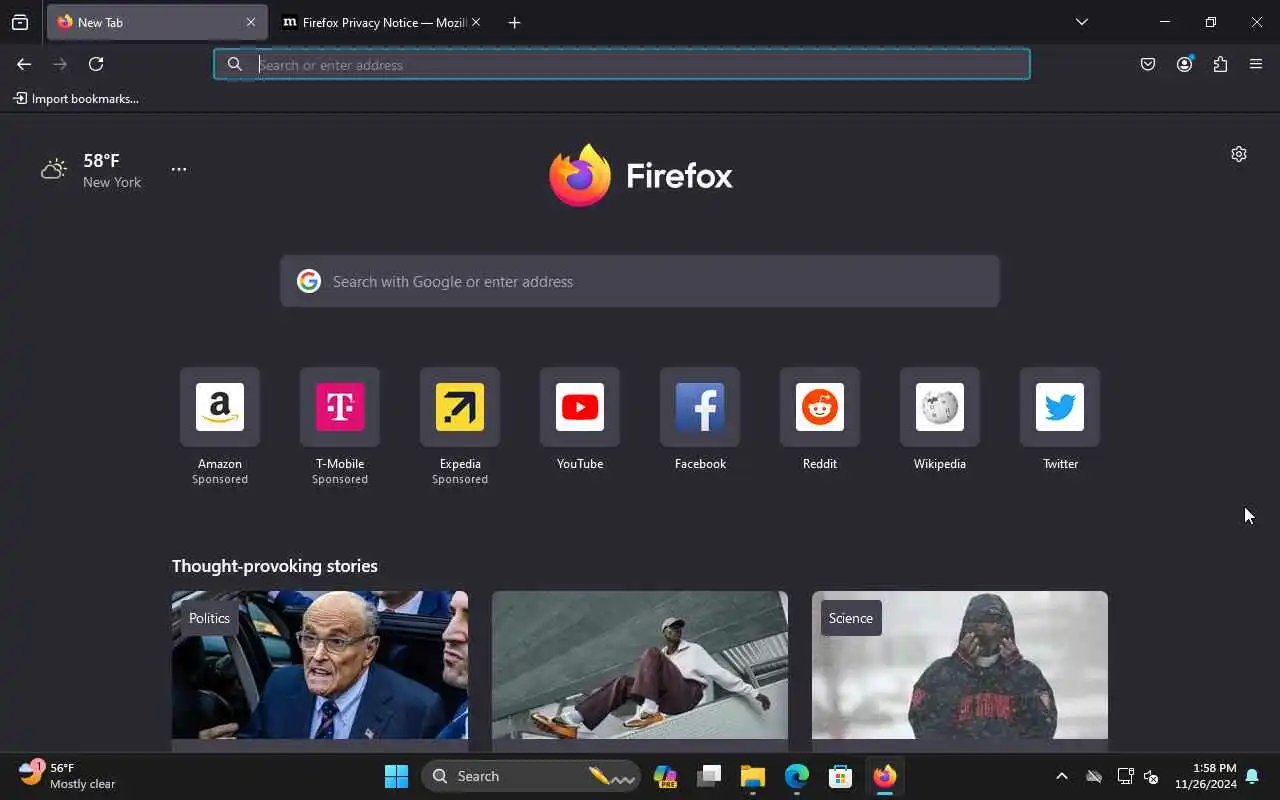Open the Politics story thumbnail

click(x=320, y=665)
